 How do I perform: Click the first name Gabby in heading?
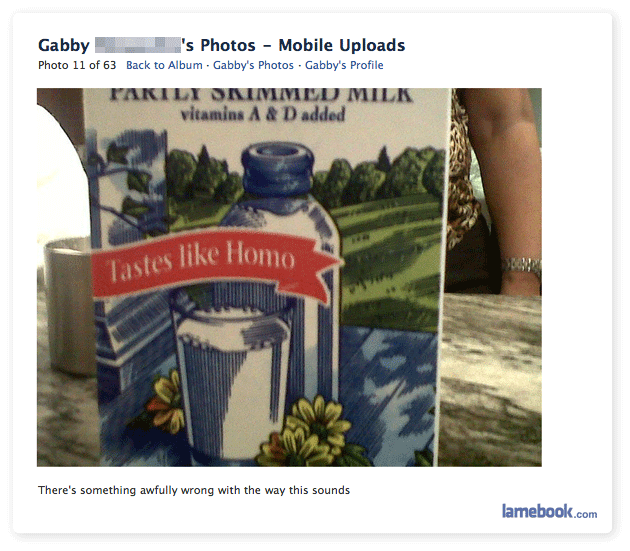[x=64, y=45]
